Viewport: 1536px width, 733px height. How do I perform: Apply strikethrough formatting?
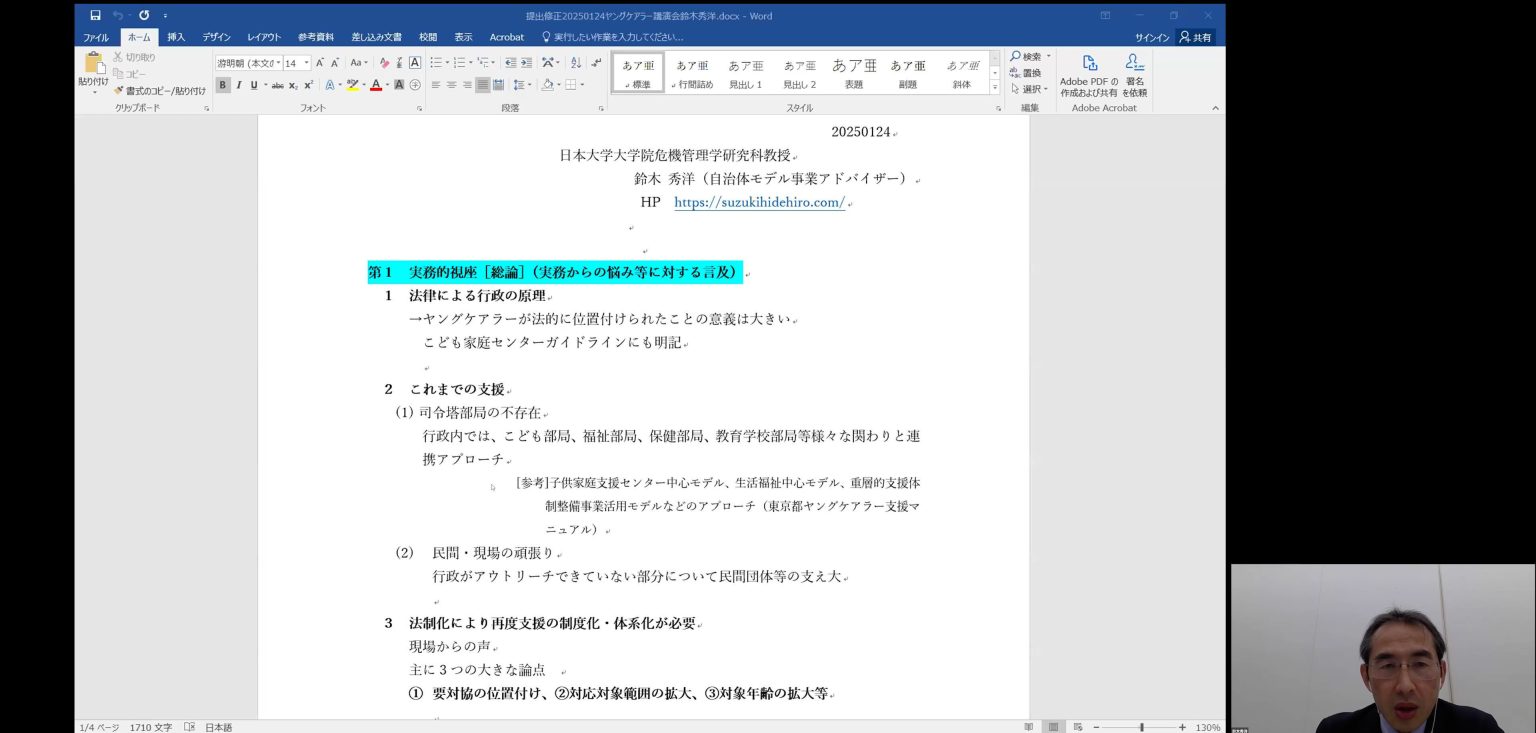278,84
